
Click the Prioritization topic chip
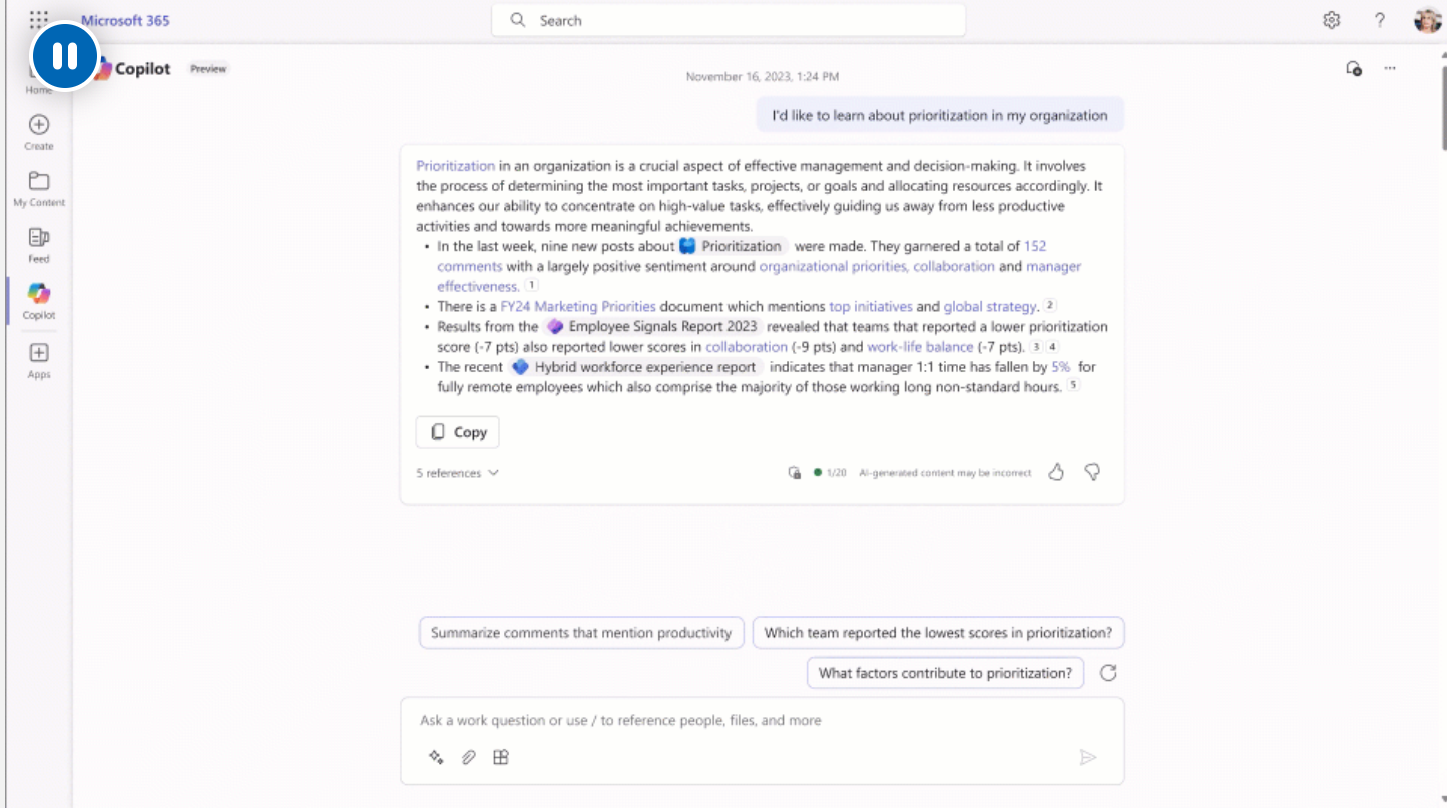(734, 246)
